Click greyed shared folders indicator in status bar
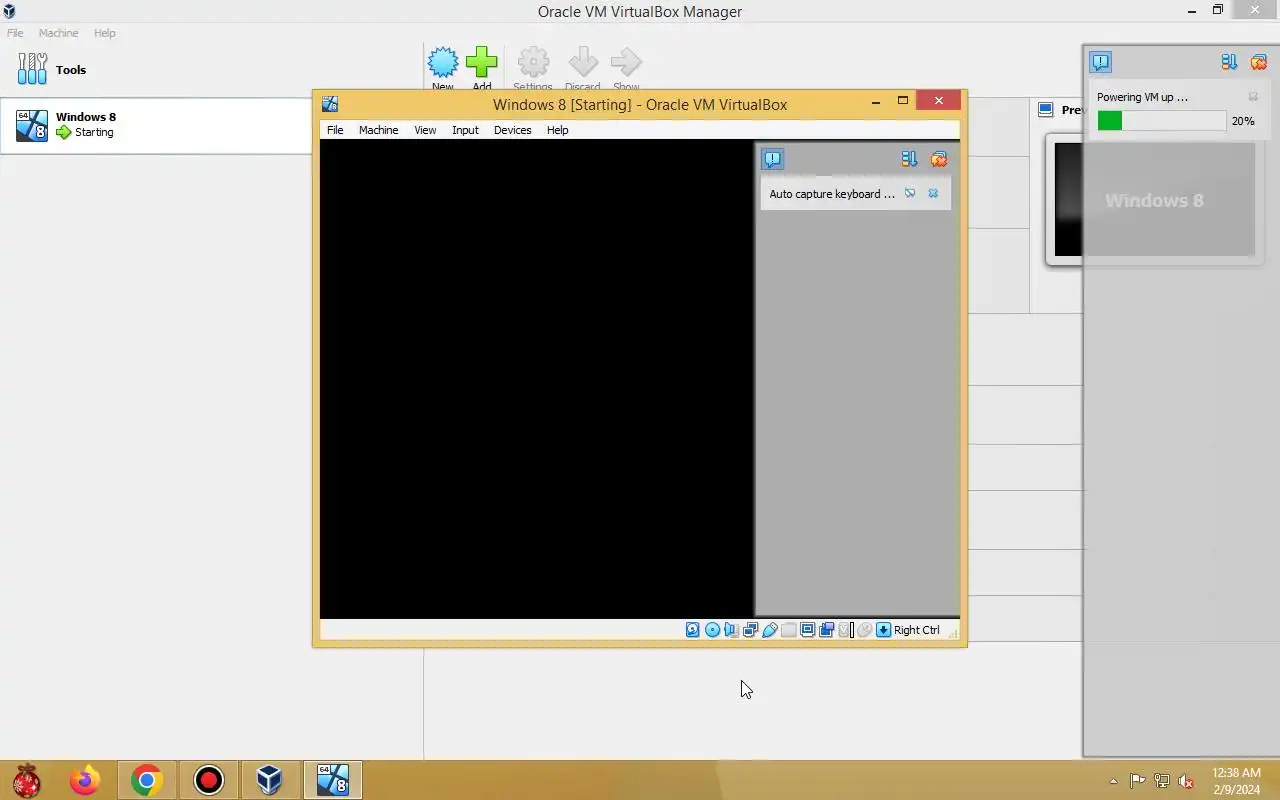Viewport: 1280px width, 800px height. point(788,630)
